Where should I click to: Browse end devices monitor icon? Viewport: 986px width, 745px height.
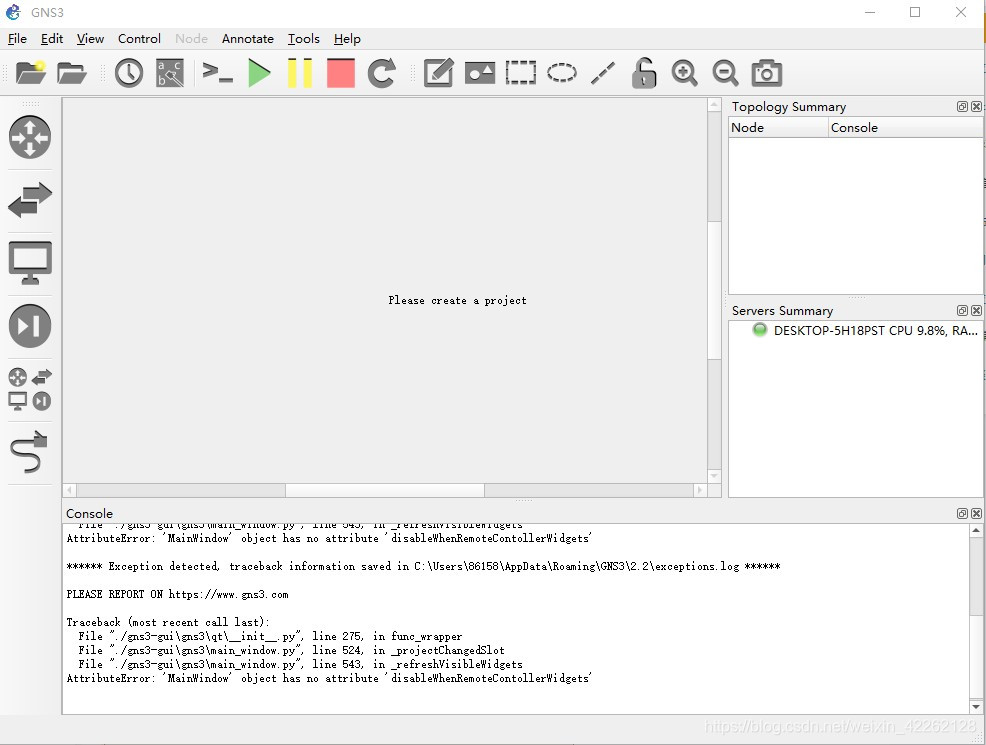point(30,263)
